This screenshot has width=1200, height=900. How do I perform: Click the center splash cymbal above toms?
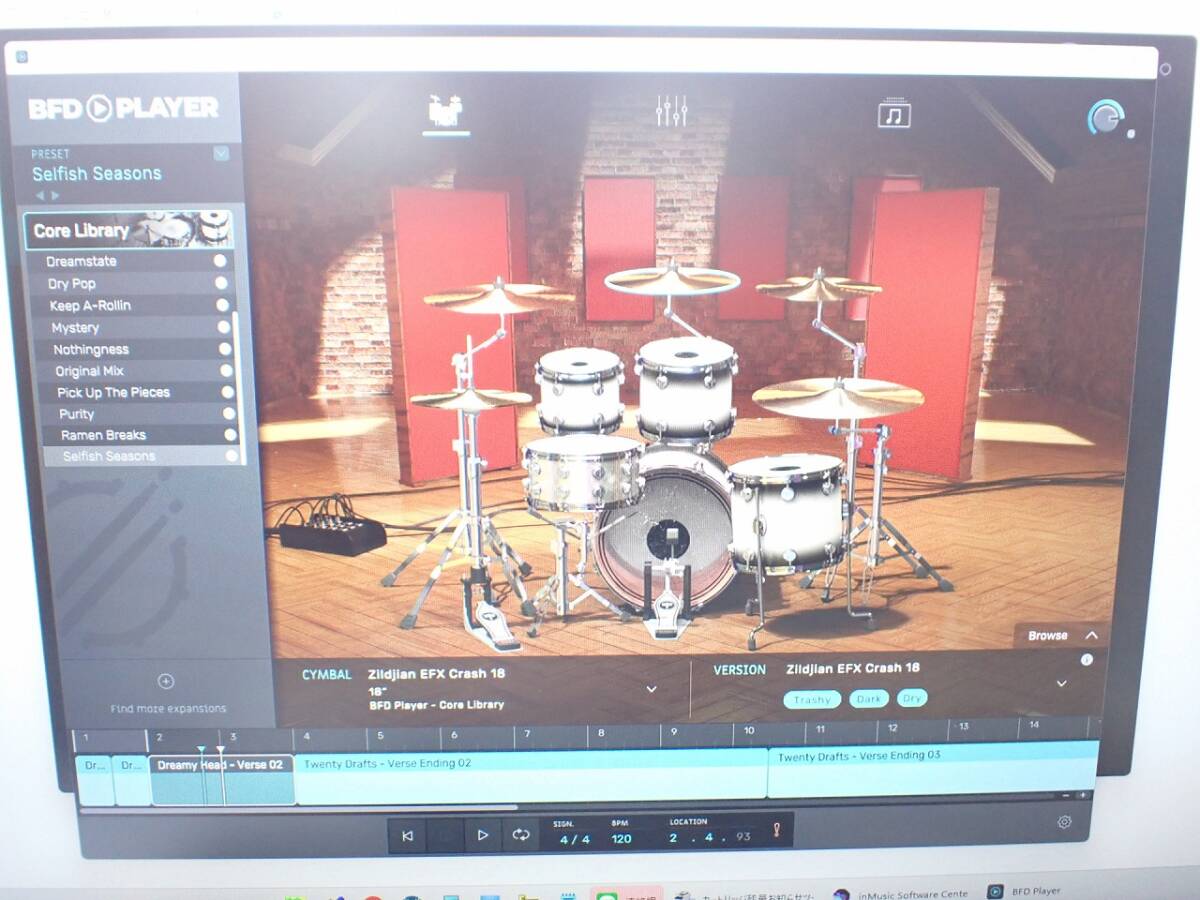(x=672, y=280)
